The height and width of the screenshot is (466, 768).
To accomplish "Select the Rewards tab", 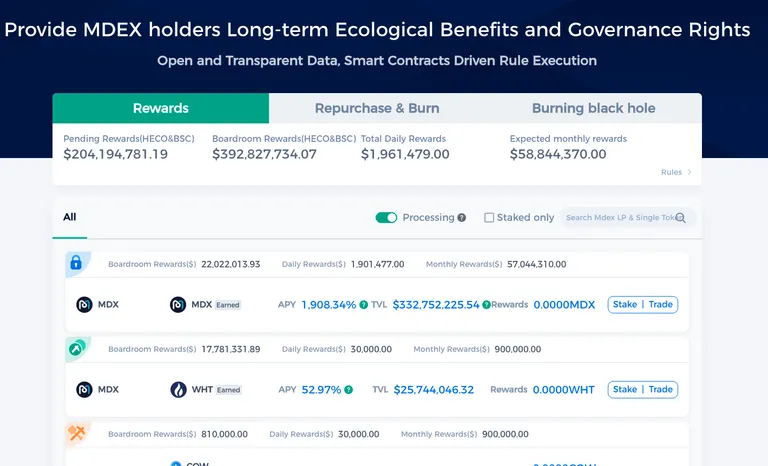I will point(161,108).
